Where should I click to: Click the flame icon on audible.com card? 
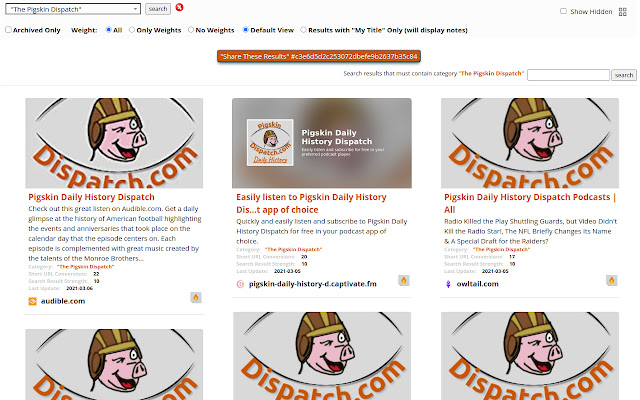click(x=195, y=297)
